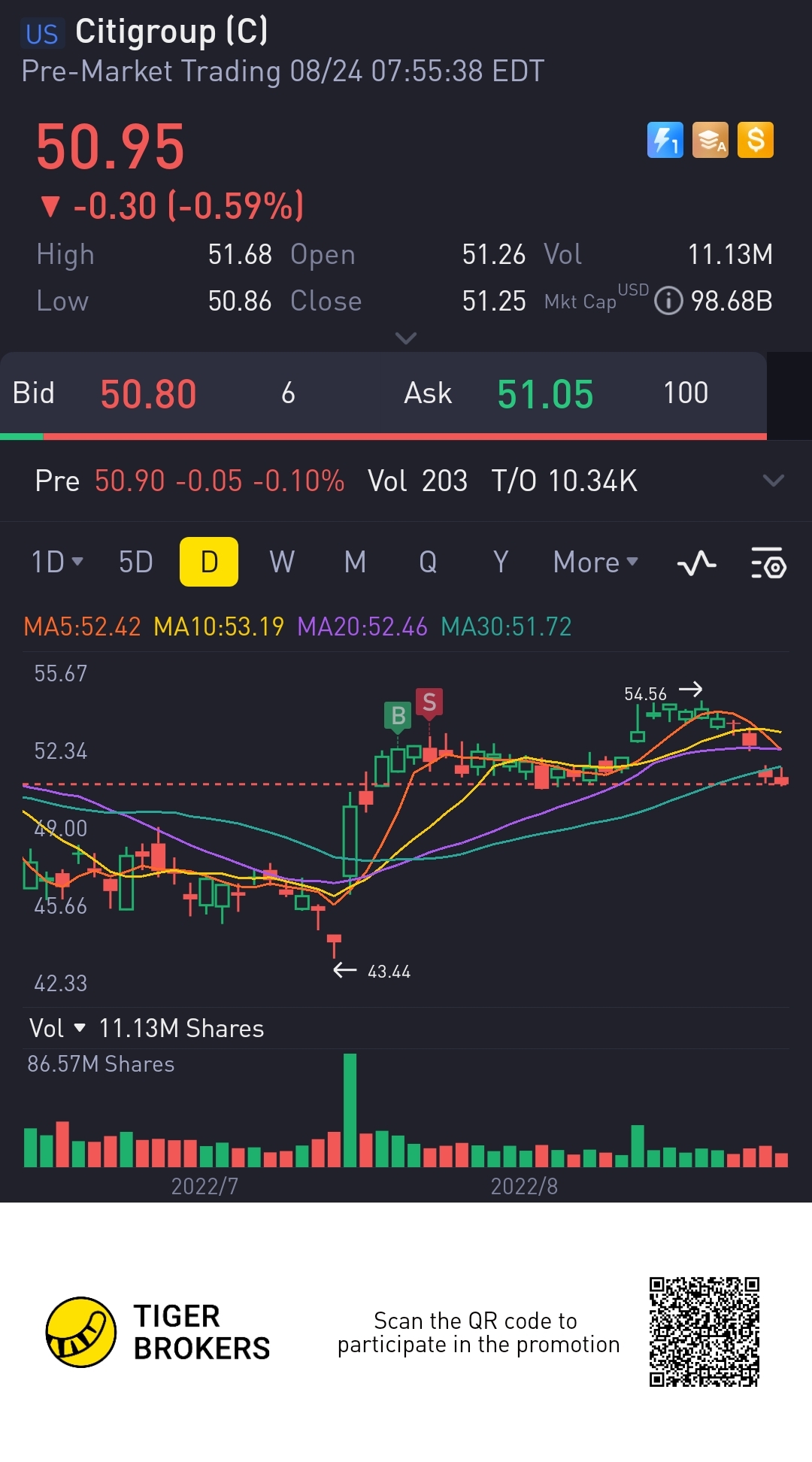Tap the Citigroup (C) title
Image resolution: width=812 pixels, height=1462 pixels.
[x=171, y=32]
